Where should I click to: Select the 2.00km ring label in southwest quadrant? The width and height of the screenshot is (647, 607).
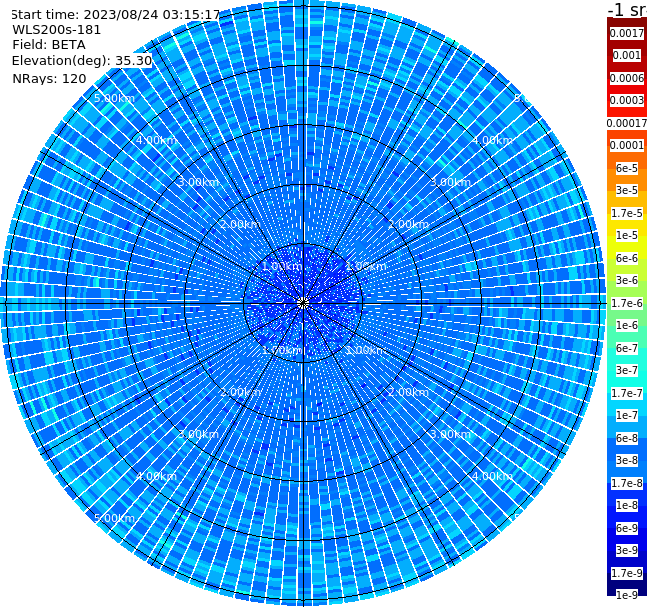tap(240, 392)
